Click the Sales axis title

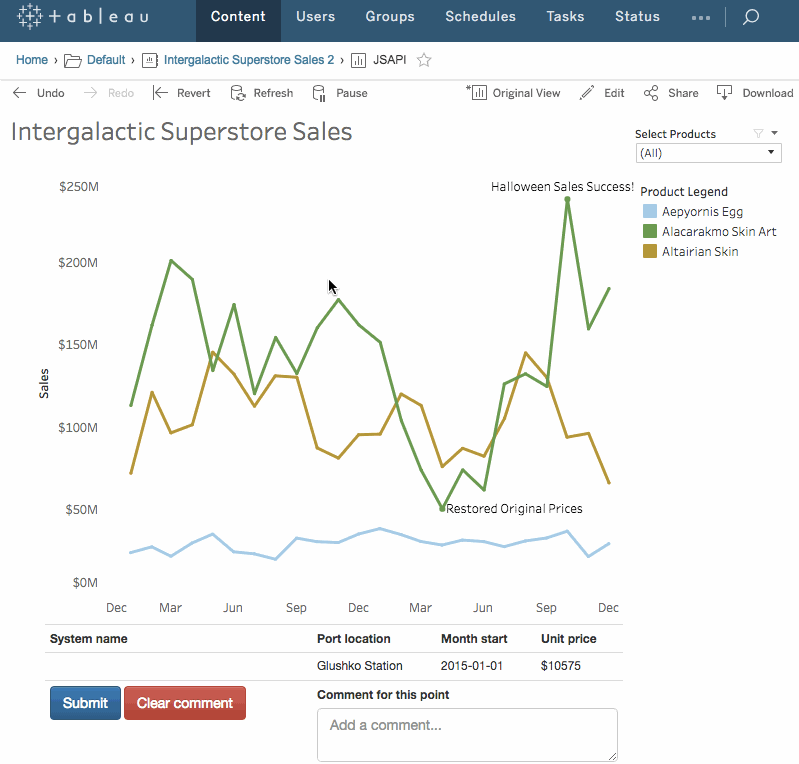click(x=44, y=383)
